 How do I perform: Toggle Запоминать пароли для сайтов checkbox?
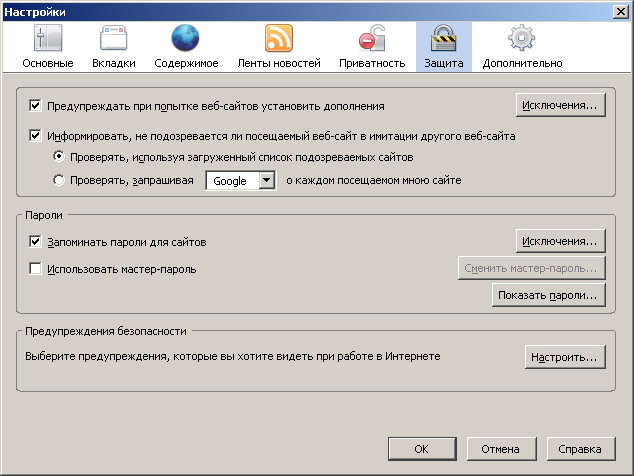[35, 242]
